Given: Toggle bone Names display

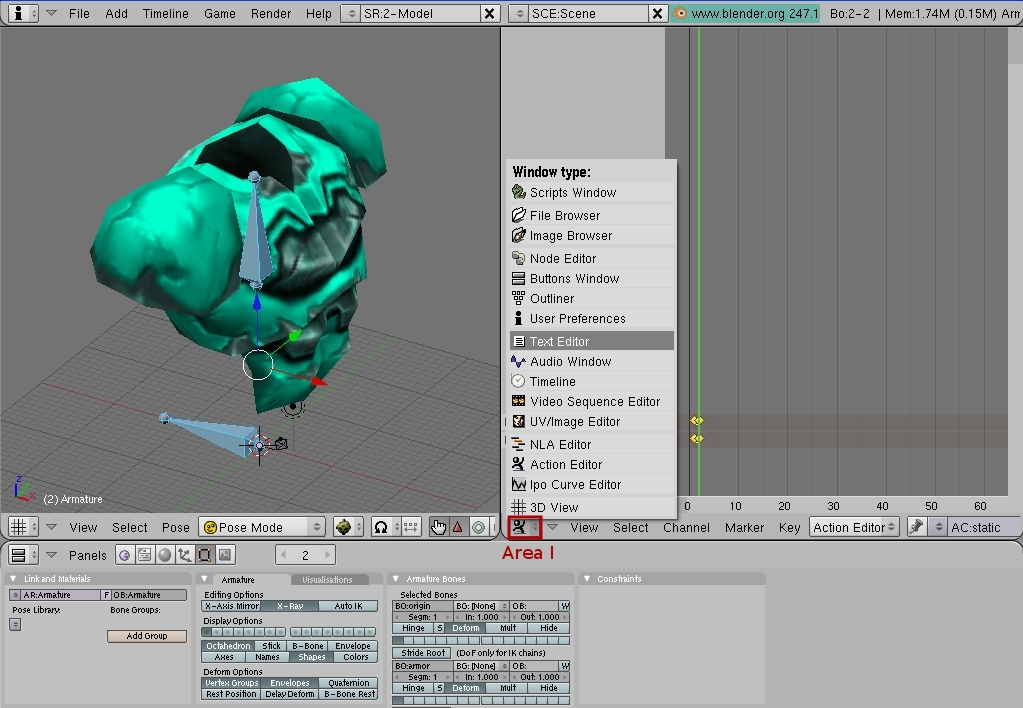Looking at the screenshot, I should click(x=267, y=657).
